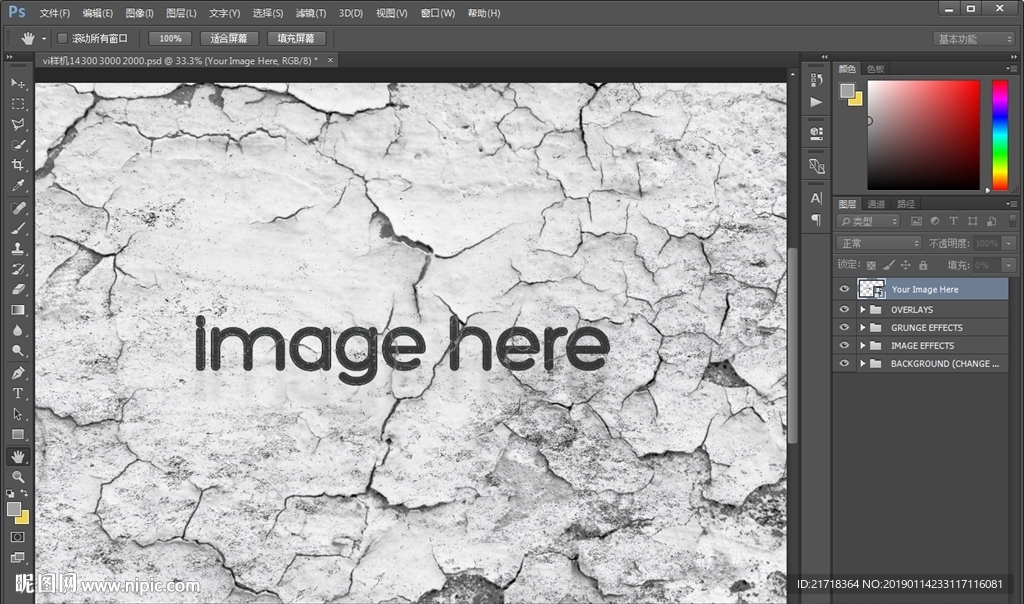Toggle lock transparent pixels
This screenshot has height=604, width=1024.
click(x=871, y=265)
